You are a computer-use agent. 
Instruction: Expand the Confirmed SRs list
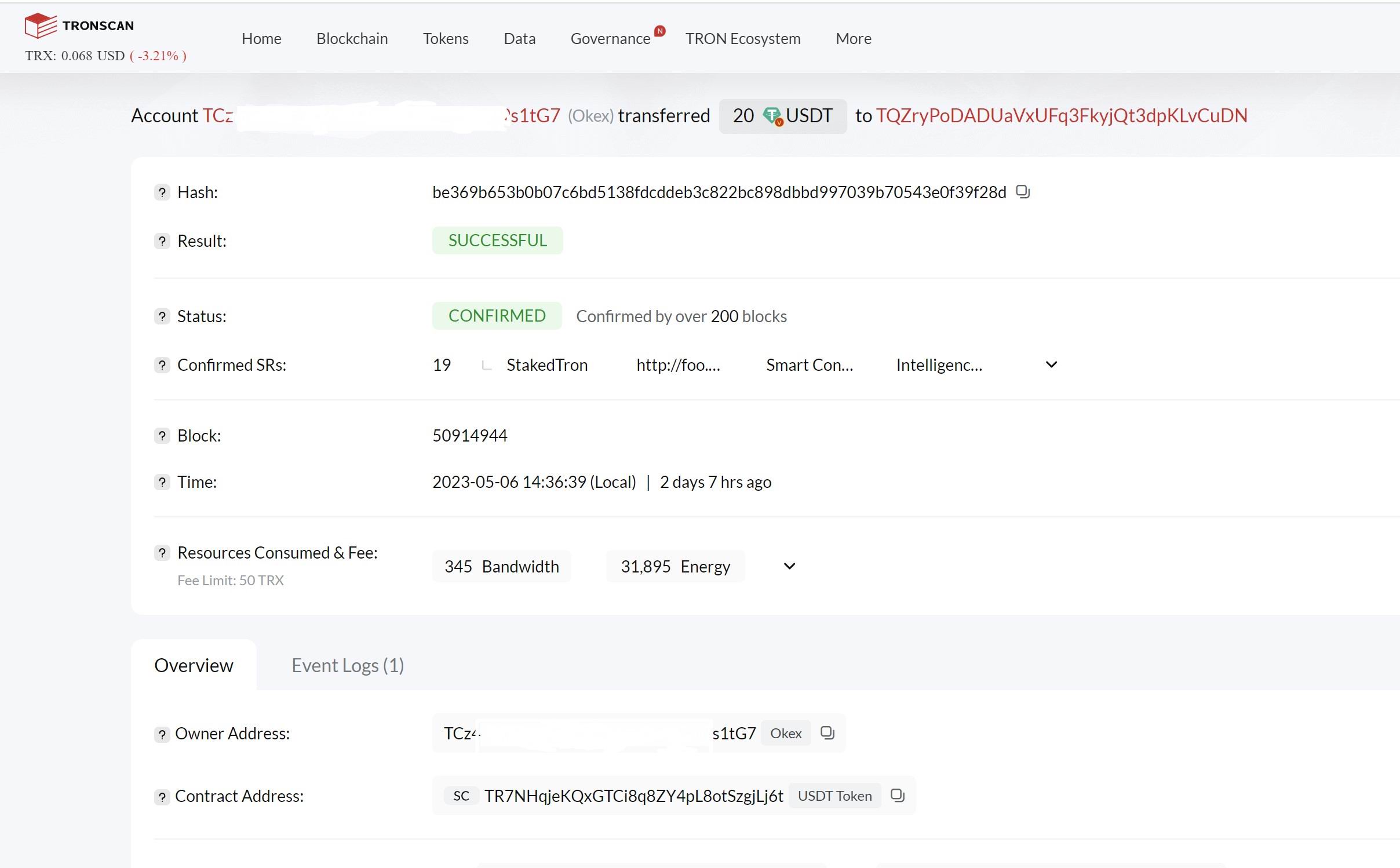click(x=1051, y=364)
